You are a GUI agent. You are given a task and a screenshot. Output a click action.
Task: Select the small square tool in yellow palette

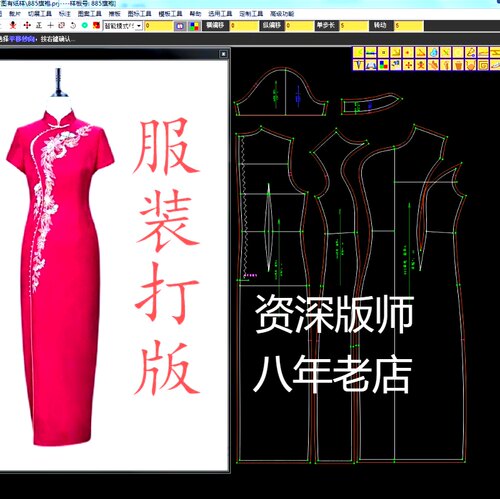(x=384, y=52)
